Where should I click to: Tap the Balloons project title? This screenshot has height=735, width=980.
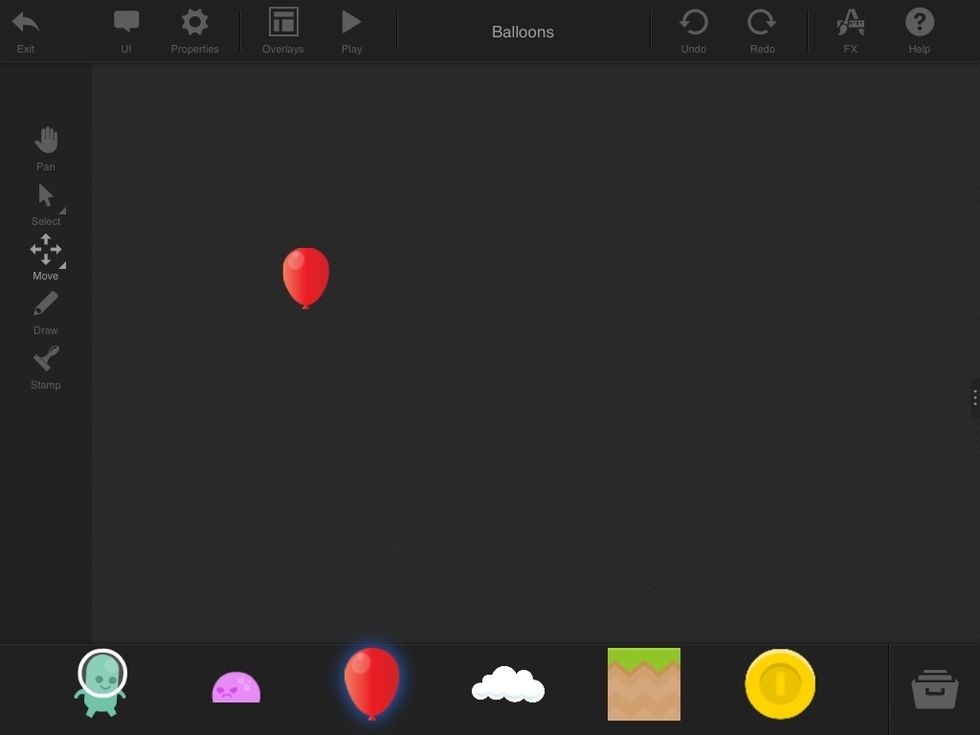(522, 31)
